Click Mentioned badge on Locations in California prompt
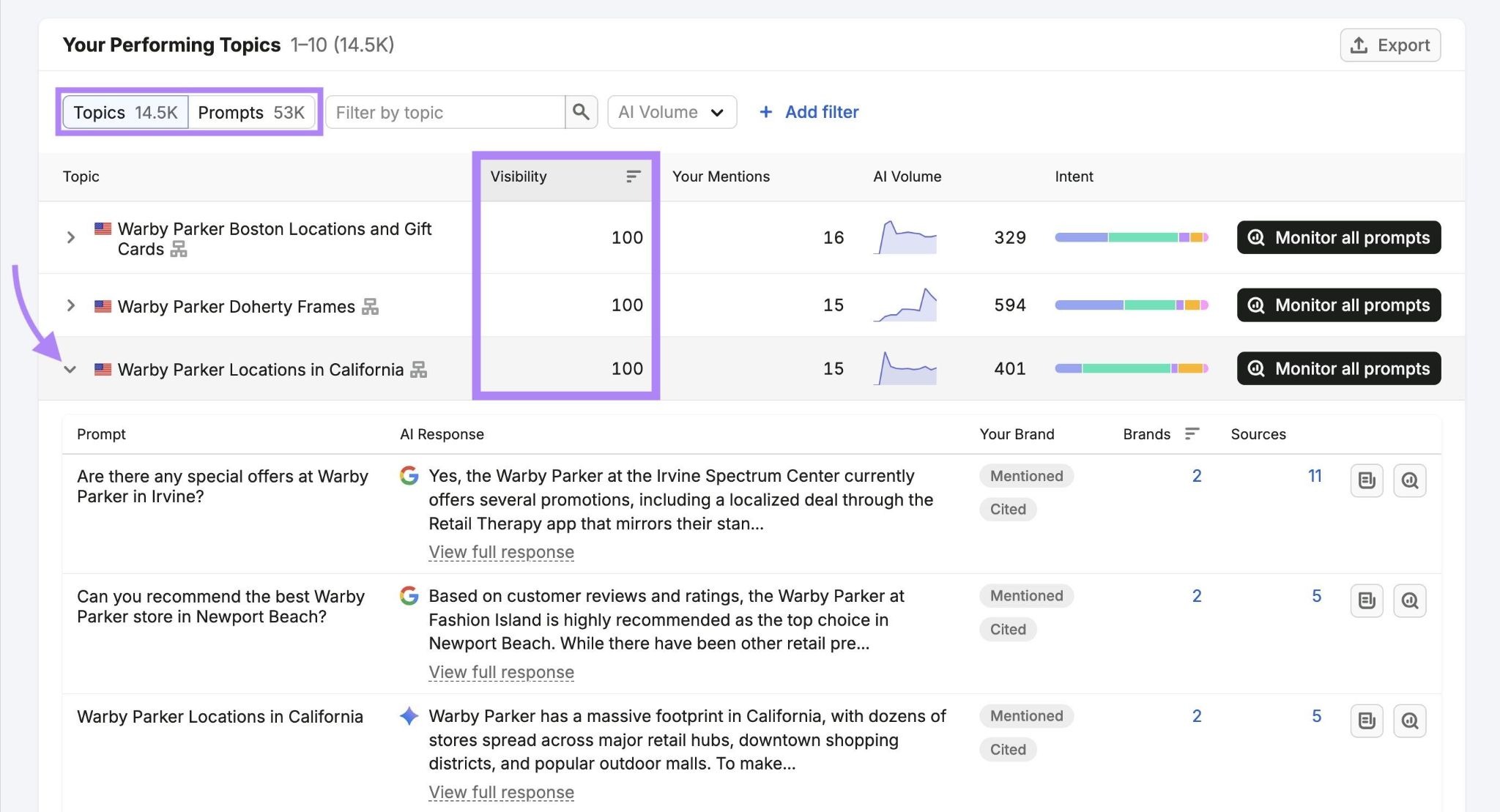This screenshot has width=1500, height=812. pyautogui.click(x=1026, y=716)
